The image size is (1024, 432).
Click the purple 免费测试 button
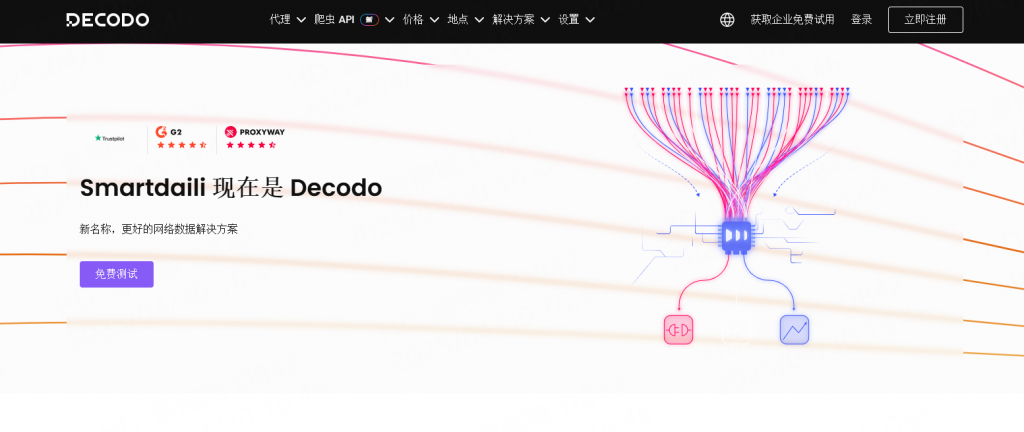coord(116,274)
